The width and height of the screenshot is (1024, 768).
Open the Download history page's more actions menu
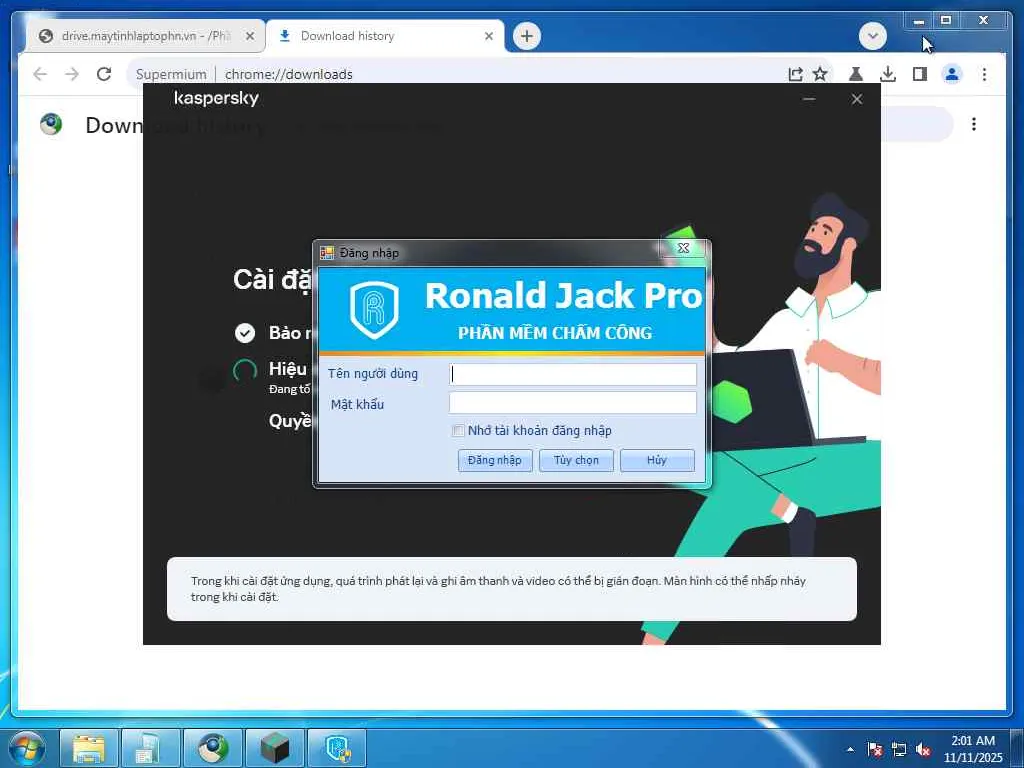coord(974,124)
